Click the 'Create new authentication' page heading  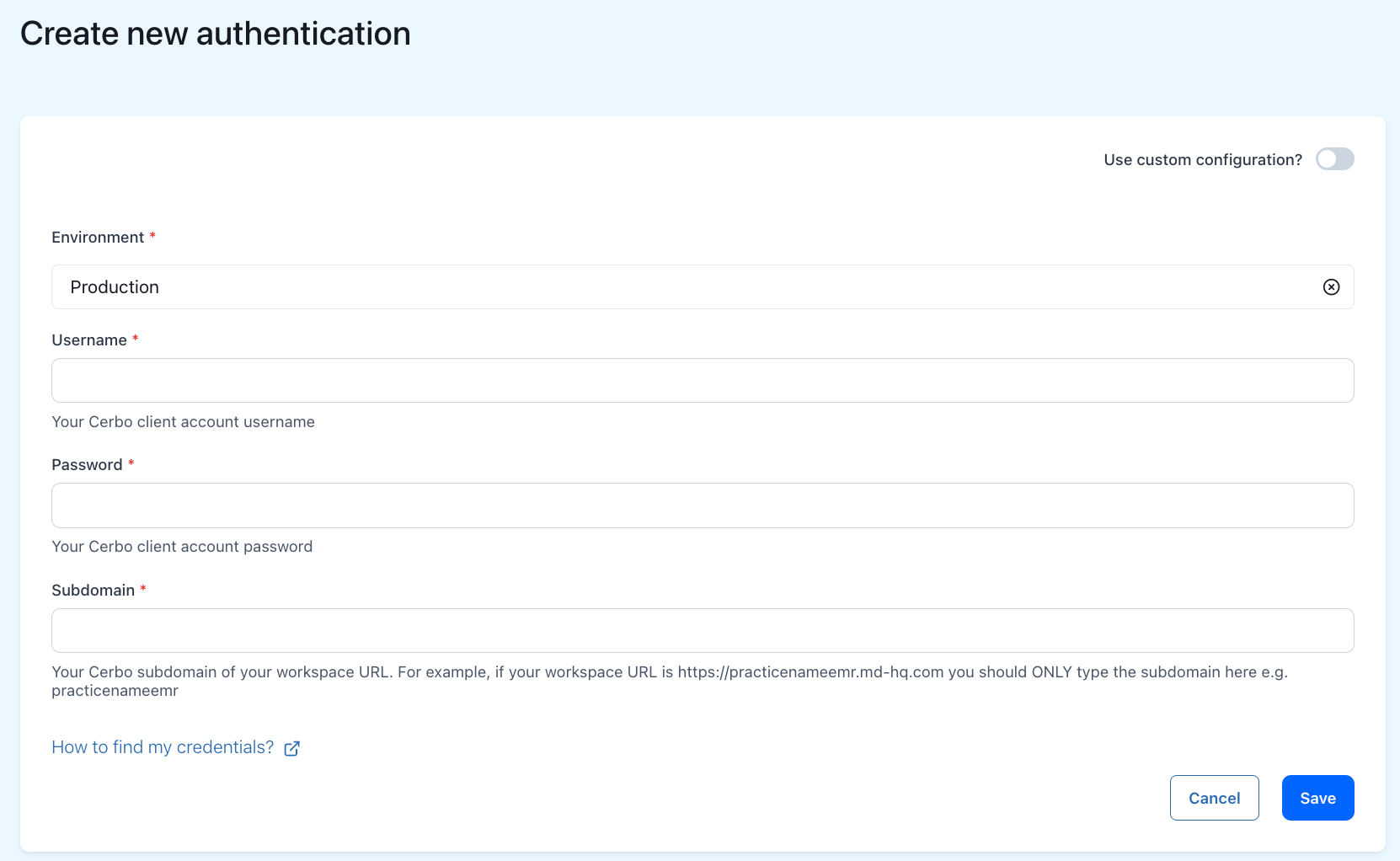point(216,35)
